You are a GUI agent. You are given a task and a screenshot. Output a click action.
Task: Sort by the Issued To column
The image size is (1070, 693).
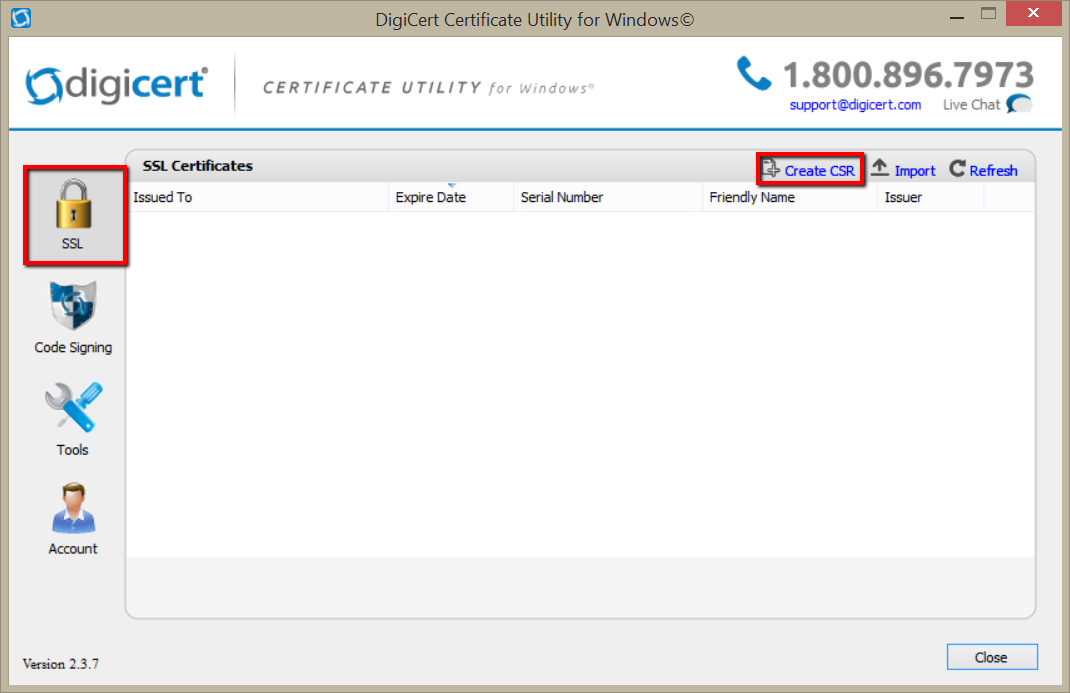tap(258, 197)
